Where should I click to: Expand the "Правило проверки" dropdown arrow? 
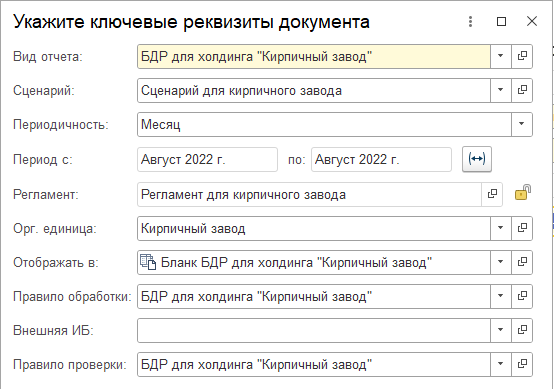click(501, 364)
